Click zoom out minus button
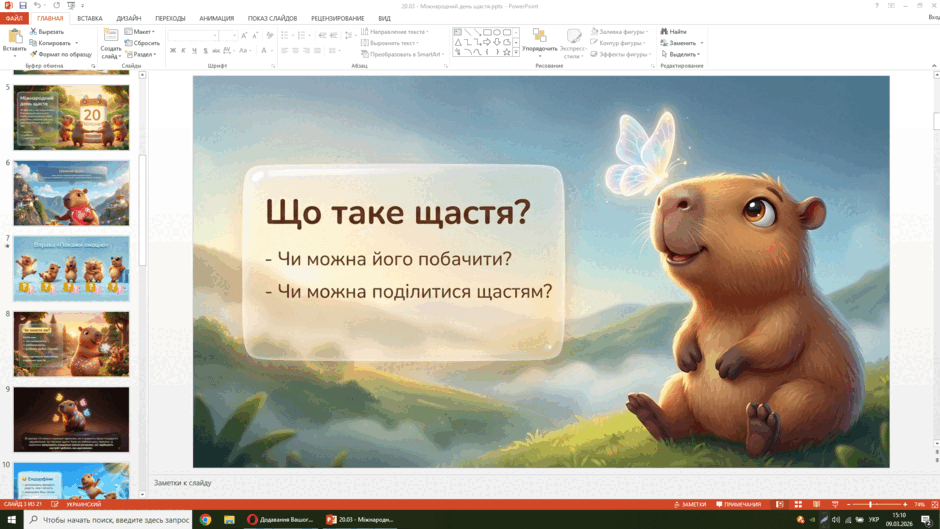This screenshot has width=940, height=529. pyautogui.click(x=848, y=504)
